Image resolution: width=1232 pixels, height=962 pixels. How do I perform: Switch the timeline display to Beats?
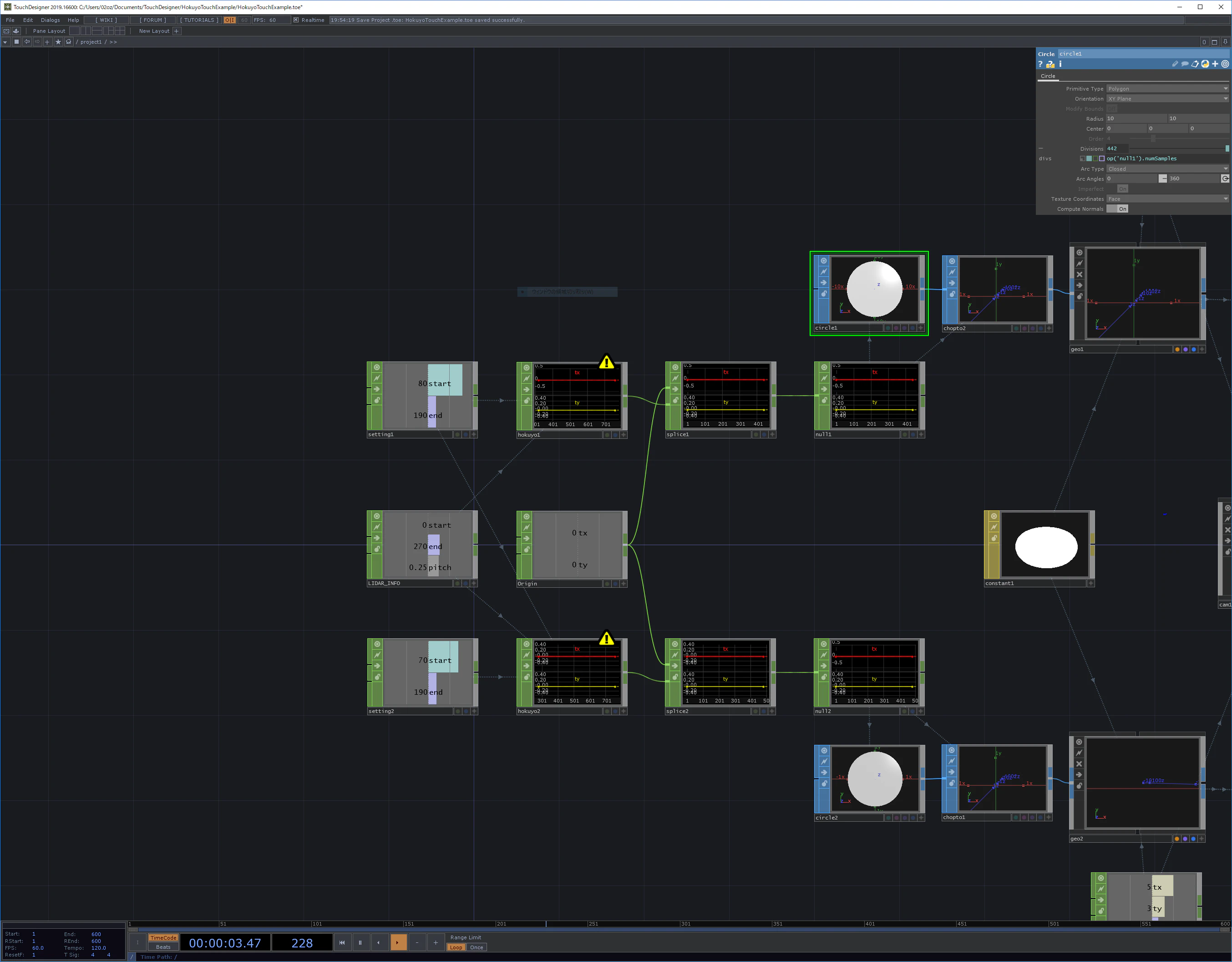pyautogui.click(x=163, y=947)
